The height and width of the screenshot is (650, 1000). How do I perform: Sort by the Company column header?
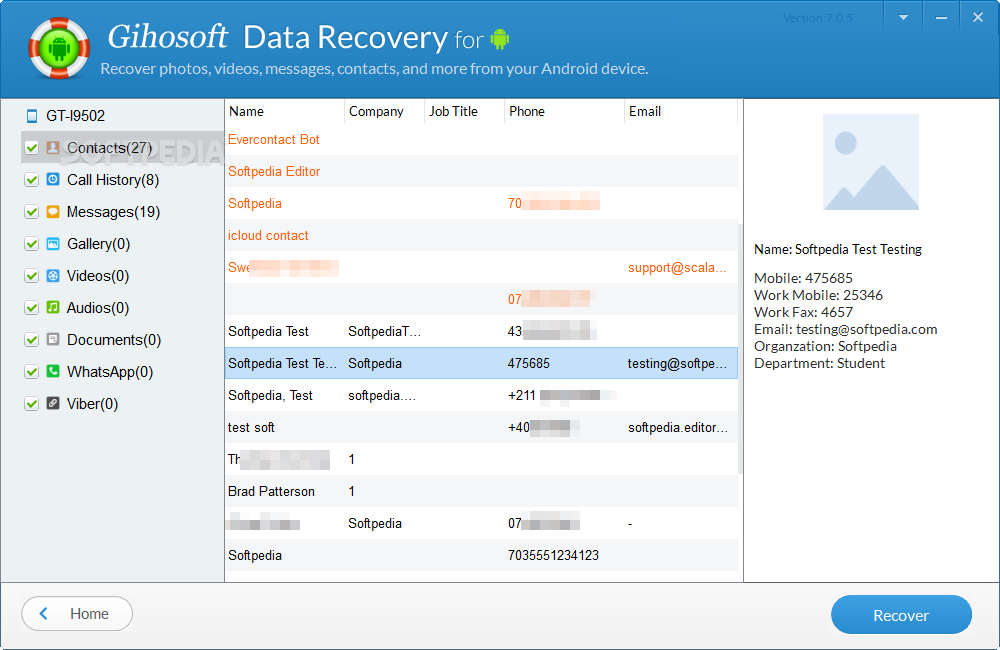(x=385, y=111)
